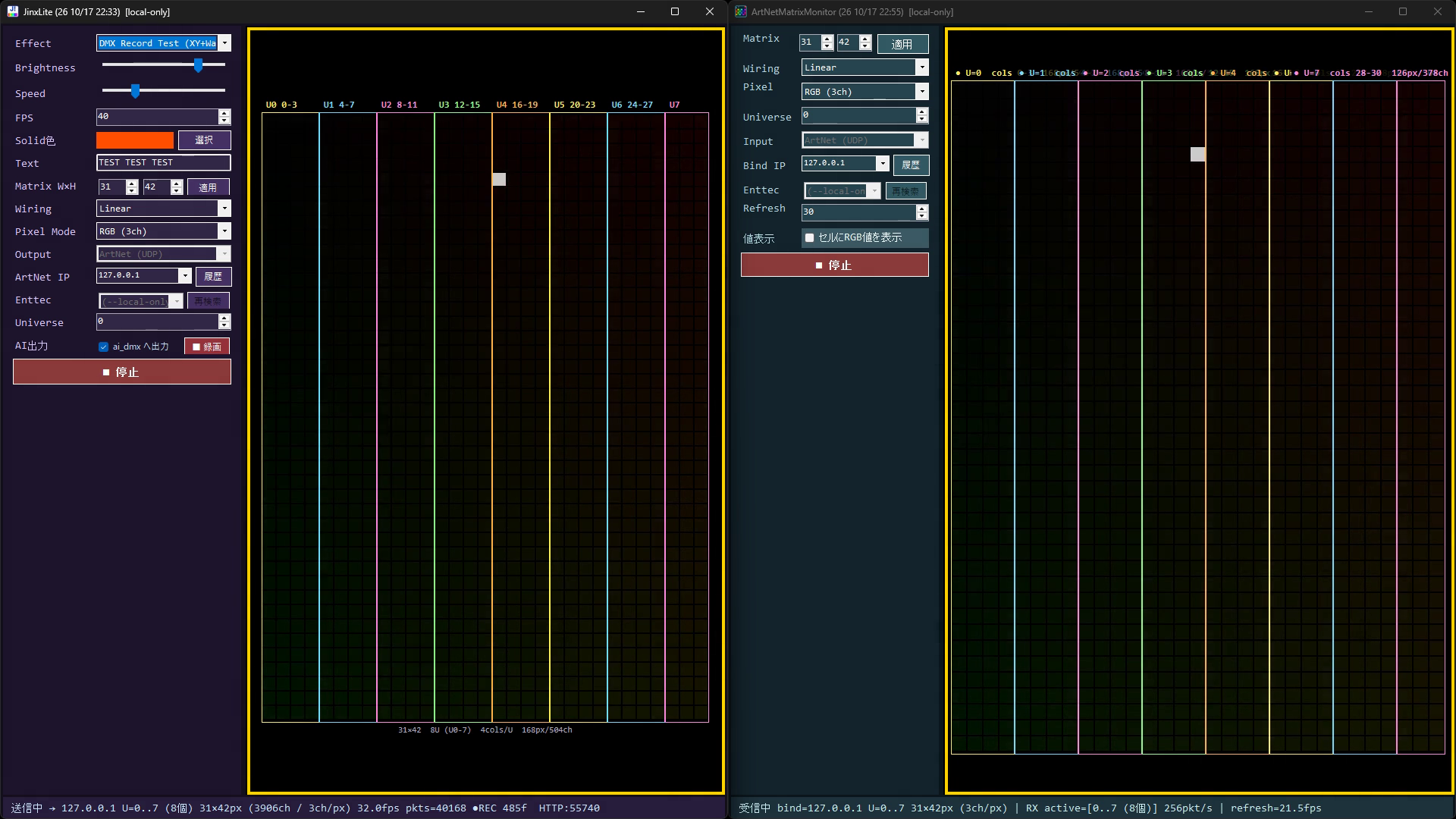This screenshot has height=819, width=1456.
Task: Click the red 録画 record button
Action: [x=206, y=347]
